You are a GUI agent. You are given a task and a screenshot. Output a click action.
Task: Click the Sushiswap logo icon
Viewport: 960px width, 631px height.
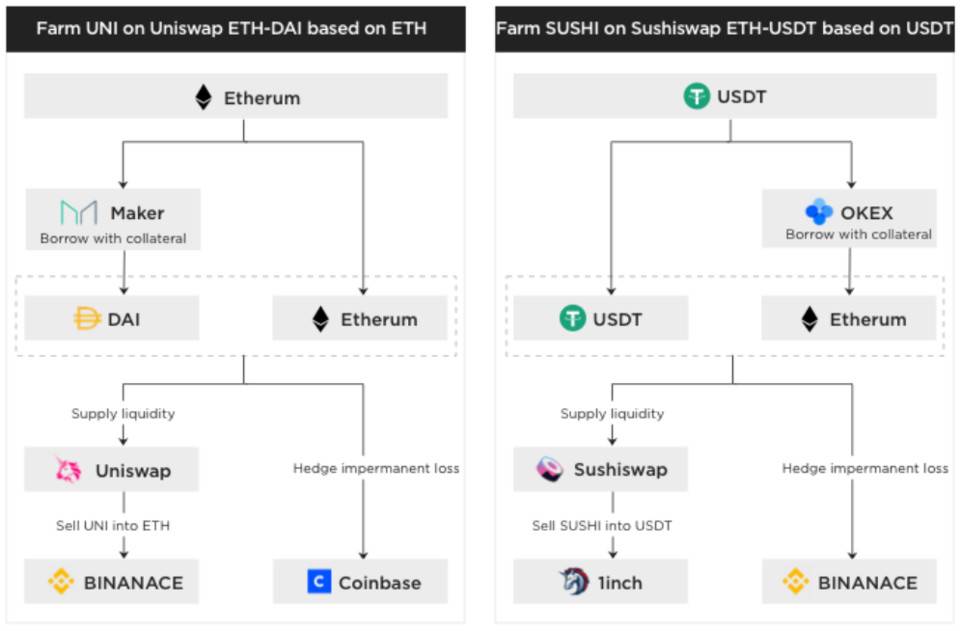[550, 469]
